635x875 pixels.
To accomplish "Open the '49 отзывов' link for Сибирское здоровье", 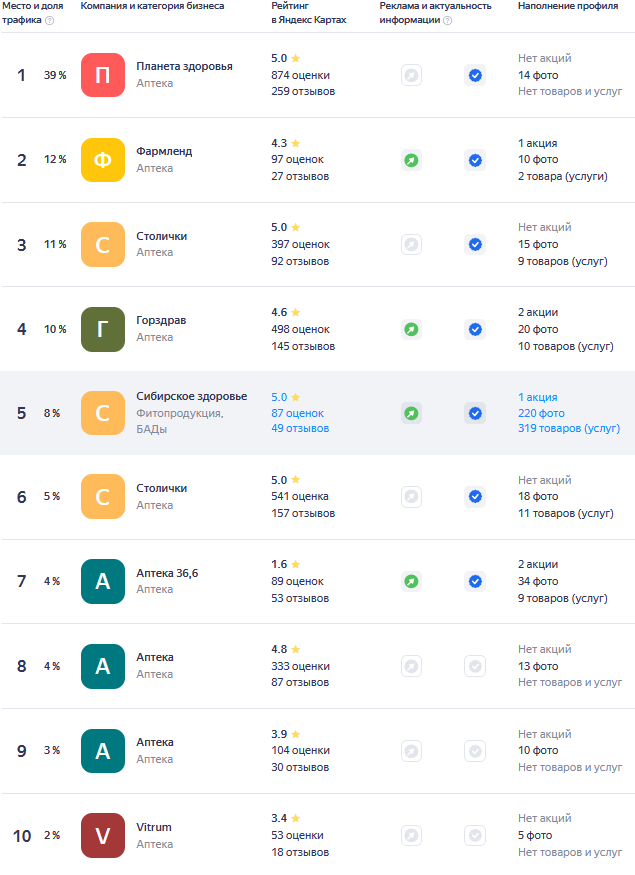I will [x=300, y=429].
